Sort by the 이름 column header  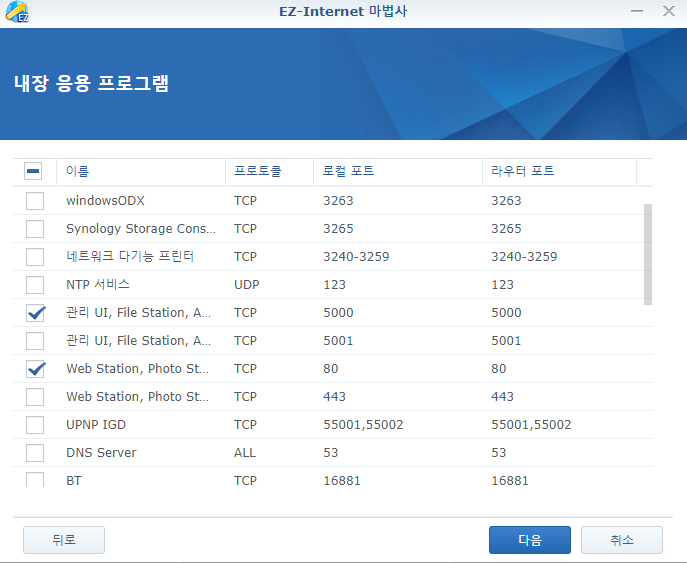pyautogui.click(x=141, y=171)
